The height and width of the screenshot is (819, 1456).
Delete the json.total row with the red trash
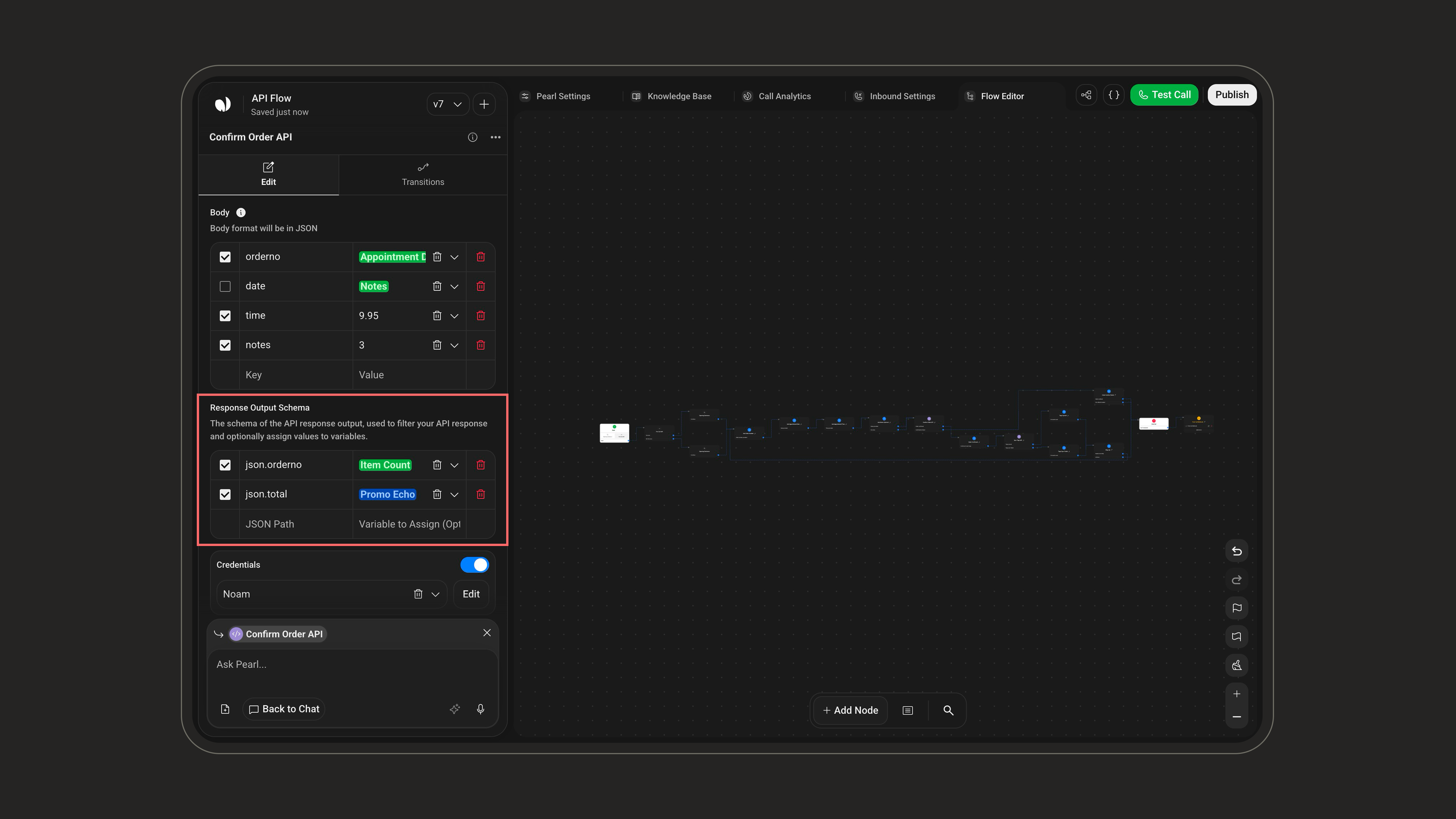point(480,494)
